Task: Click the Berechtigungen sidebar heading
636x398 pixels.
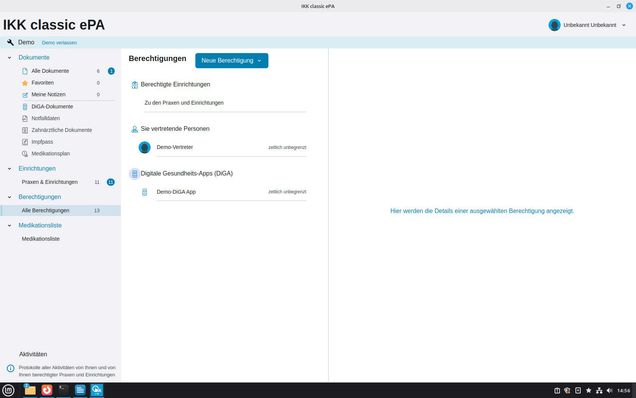Action: point(40,197)
